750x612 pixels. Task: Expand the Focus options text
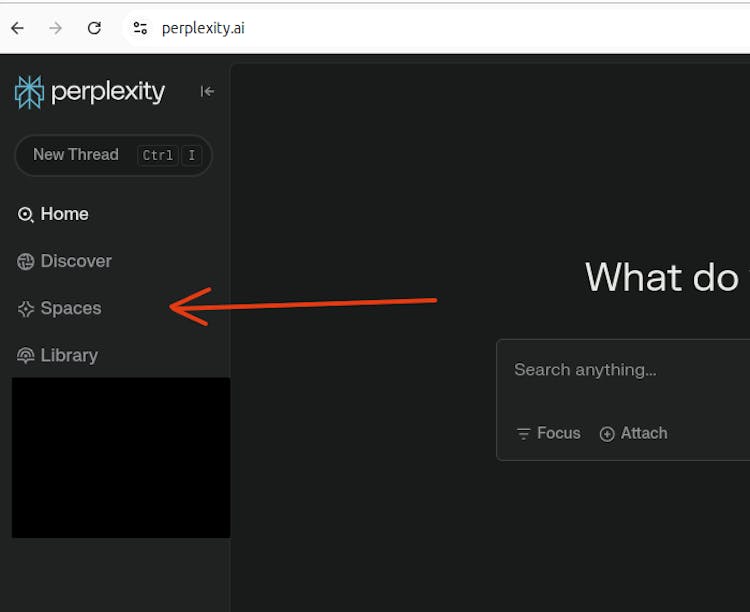558,433
